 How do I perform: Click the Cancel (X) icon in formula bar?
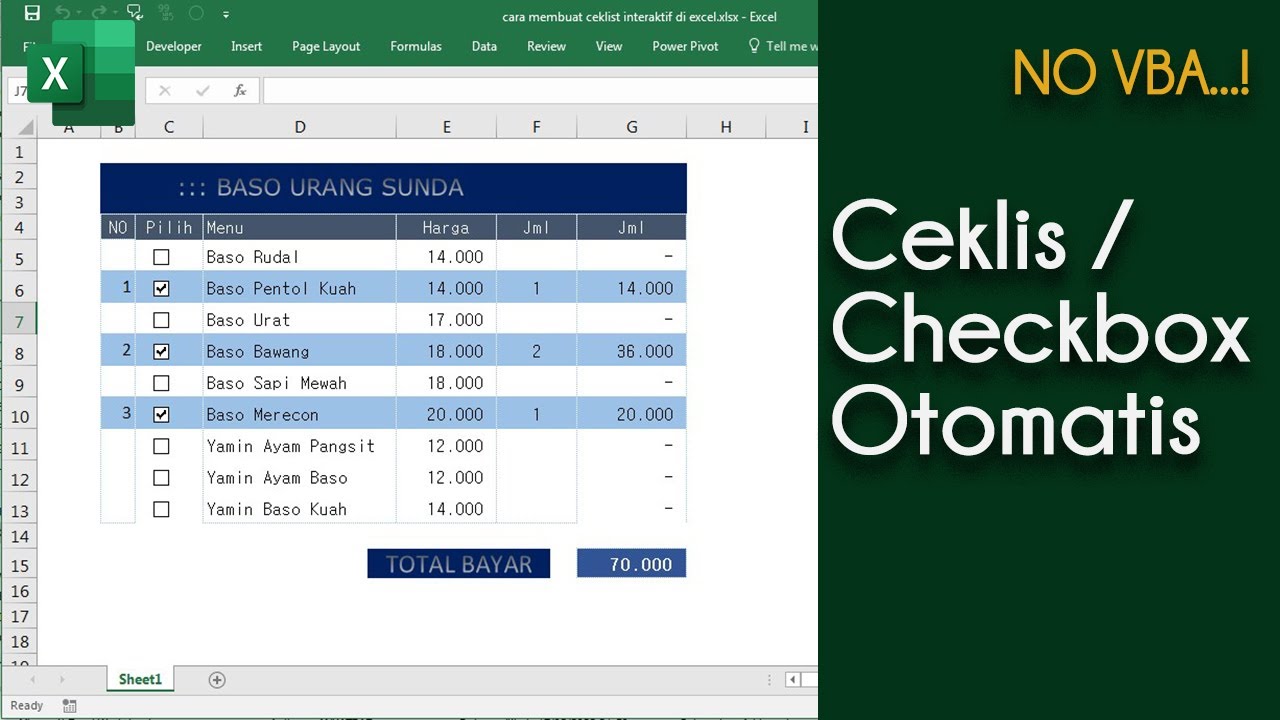click(165, 91)
